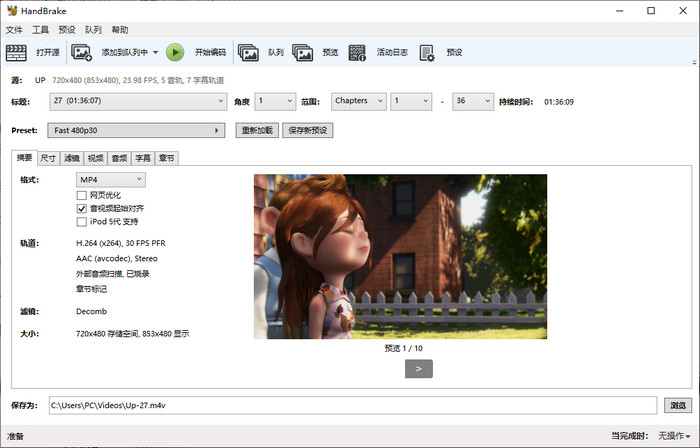Click the Open Source clapperboard icon
Viewport: 700px width, 448px height.
point(16,52)
